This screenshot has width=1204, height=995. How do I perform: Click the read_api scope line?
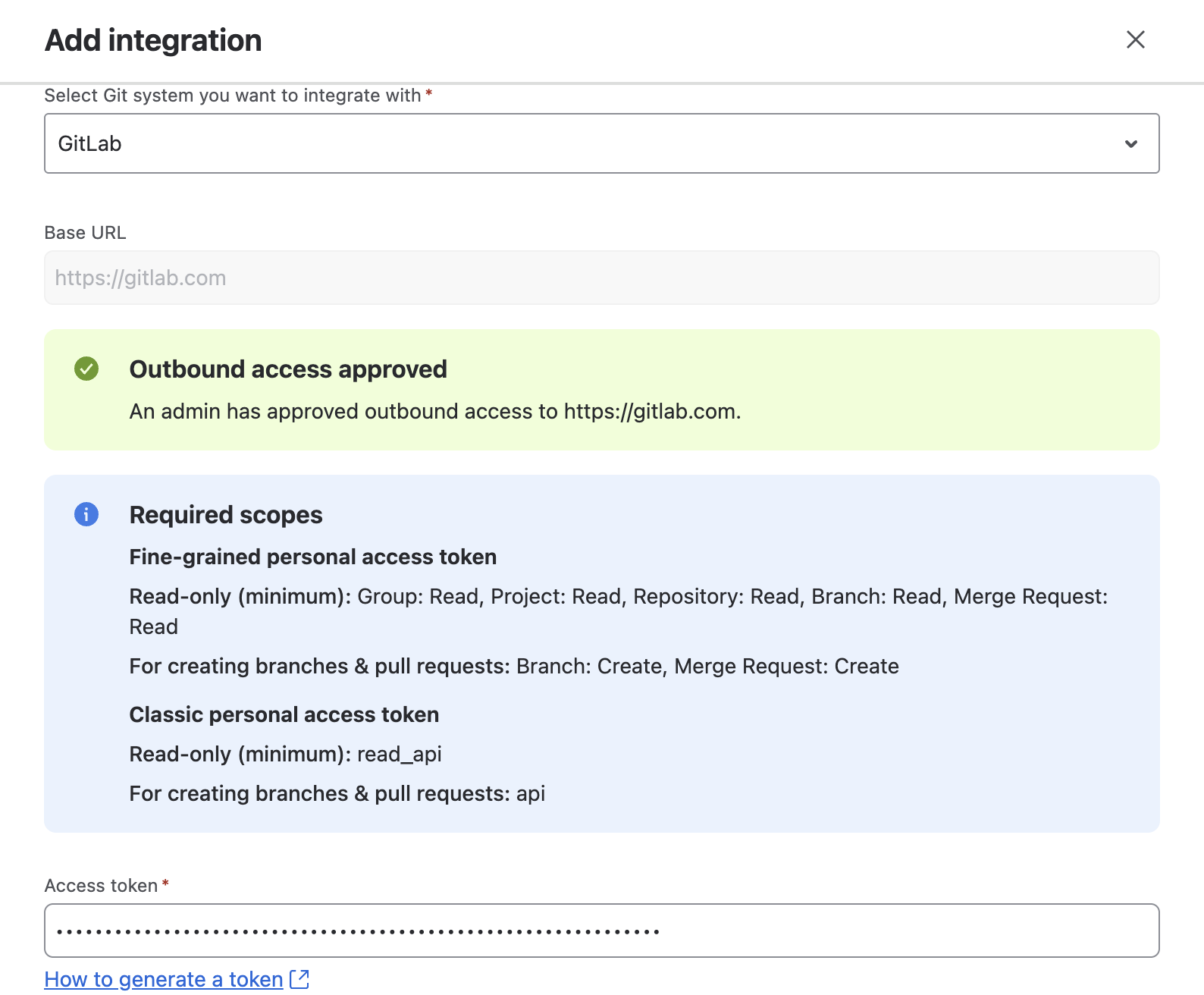pos(285,754)
